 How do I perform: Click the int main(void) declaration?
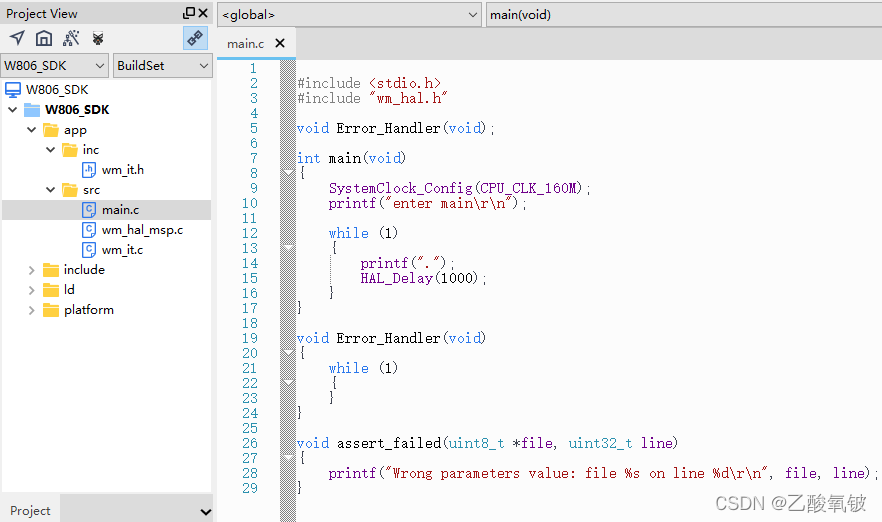click(351, 158)
